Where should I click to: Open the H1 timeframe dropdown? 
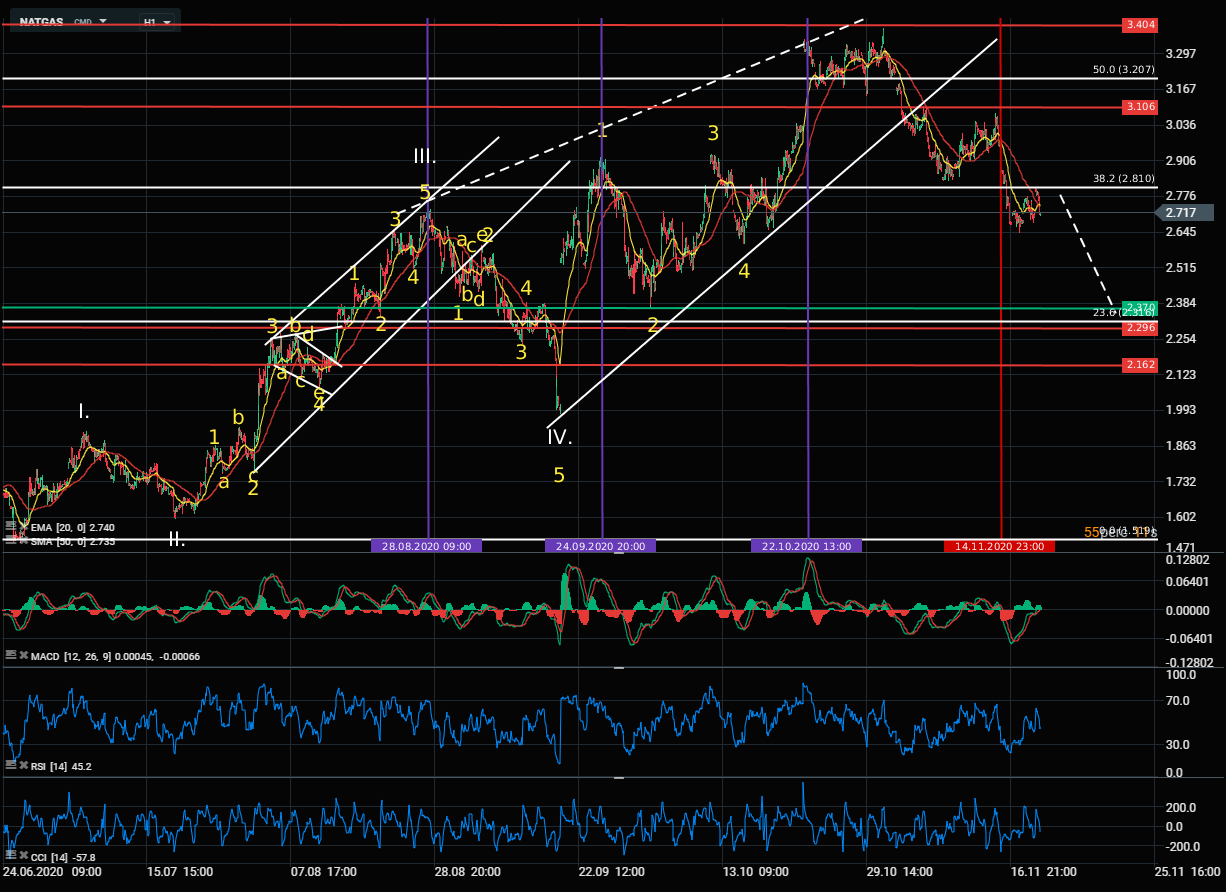click(157, 21)
